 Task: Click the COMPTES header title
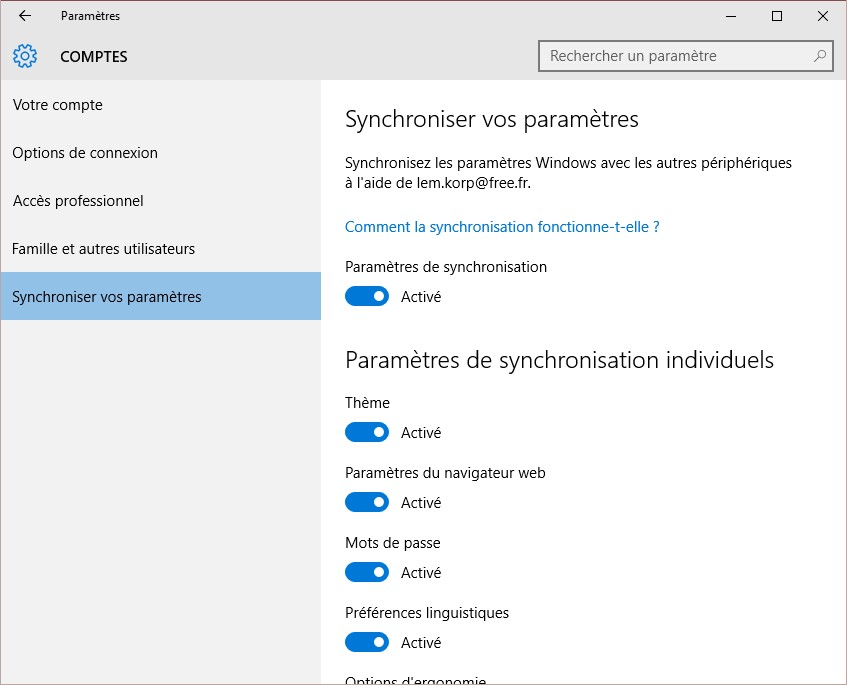point(94,57)
